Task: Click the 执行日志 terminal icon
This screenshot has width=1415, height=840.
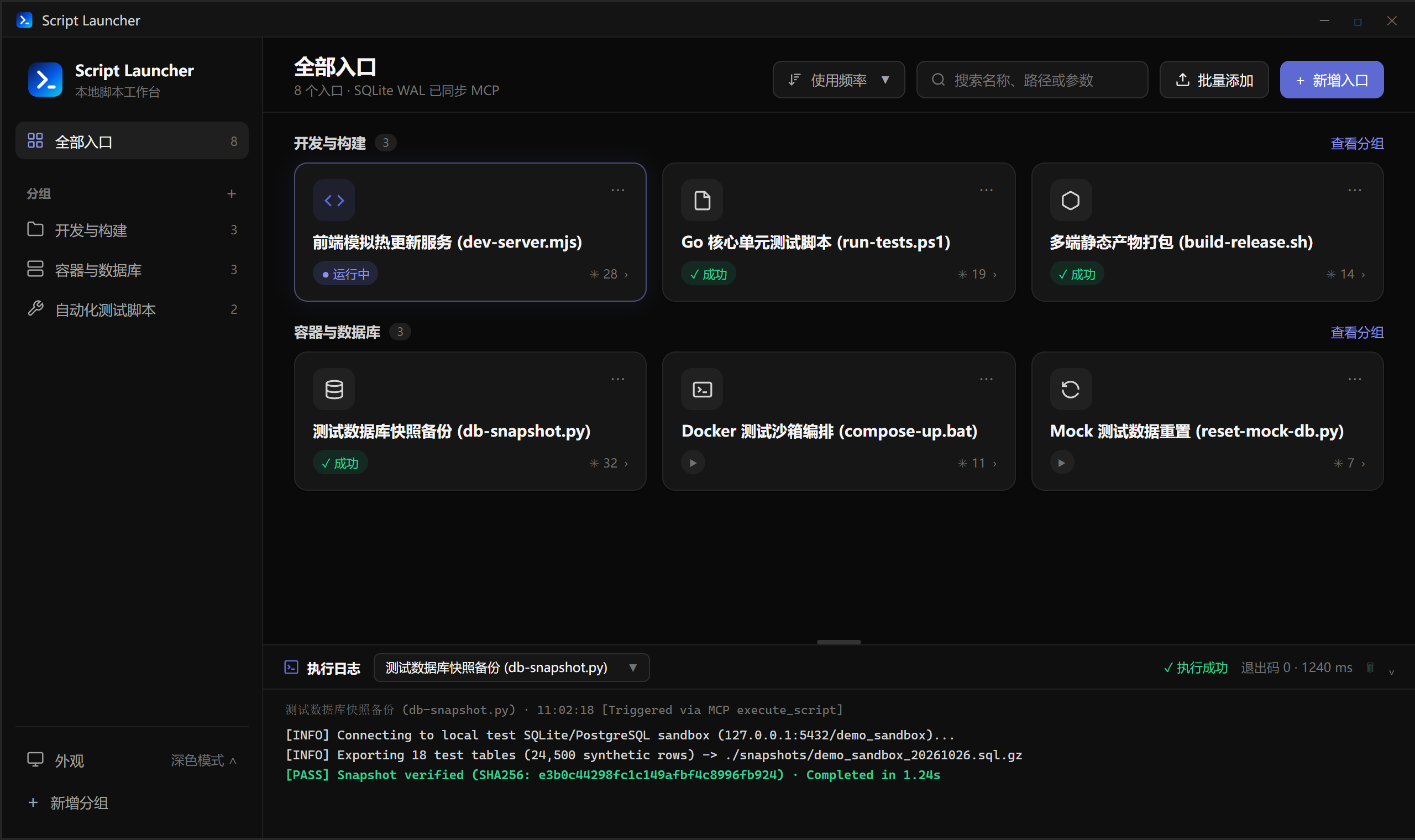Action: point(291,668)
